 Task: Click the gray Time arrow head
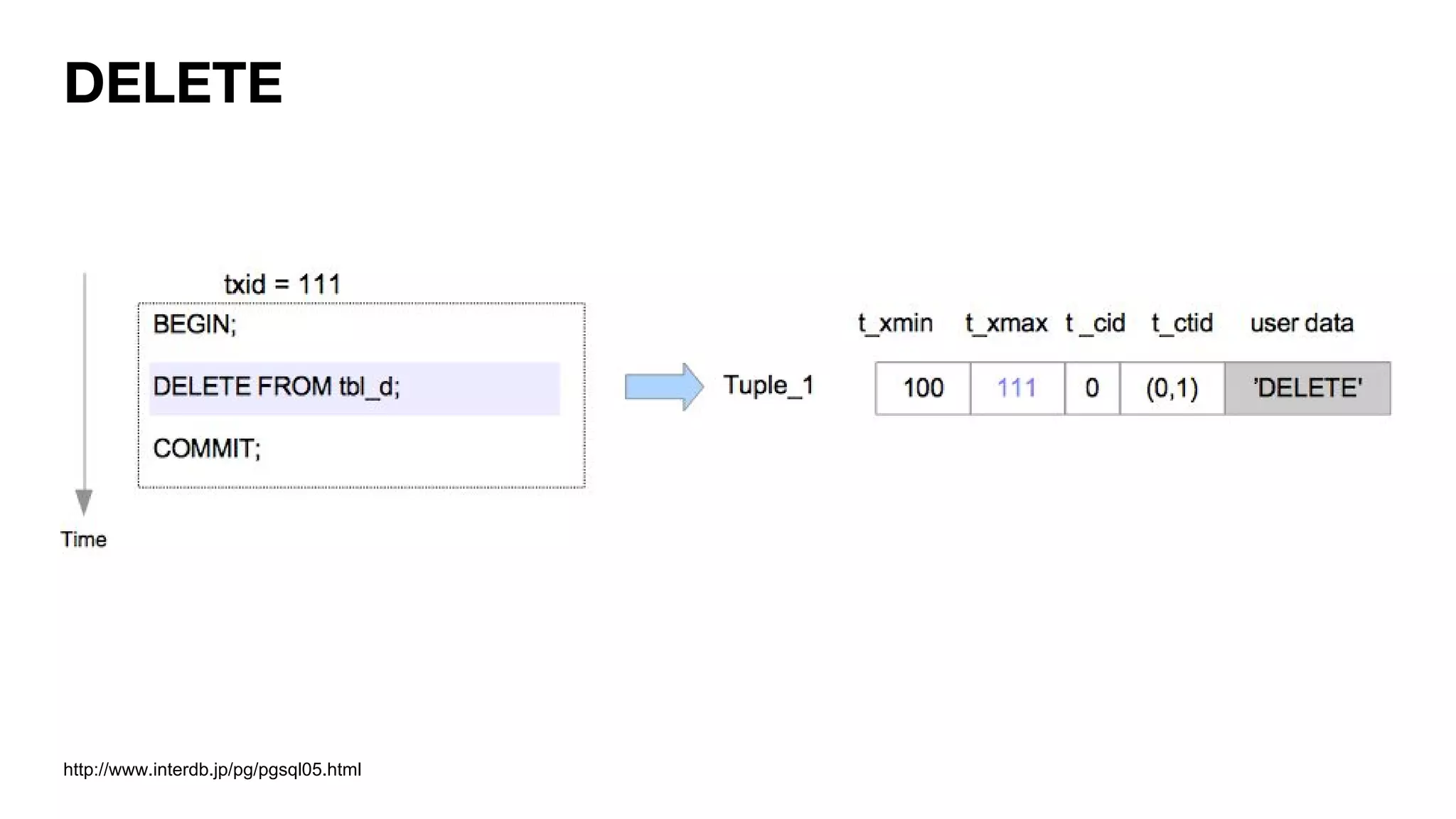[x=84, y=502]
